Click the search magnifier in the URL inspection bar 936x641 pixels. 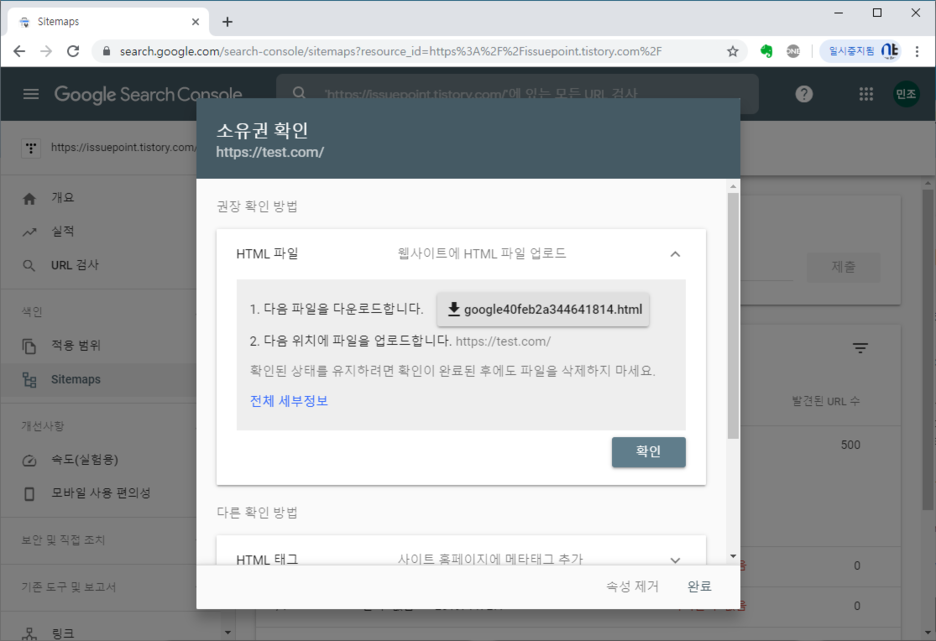(299, 93)
